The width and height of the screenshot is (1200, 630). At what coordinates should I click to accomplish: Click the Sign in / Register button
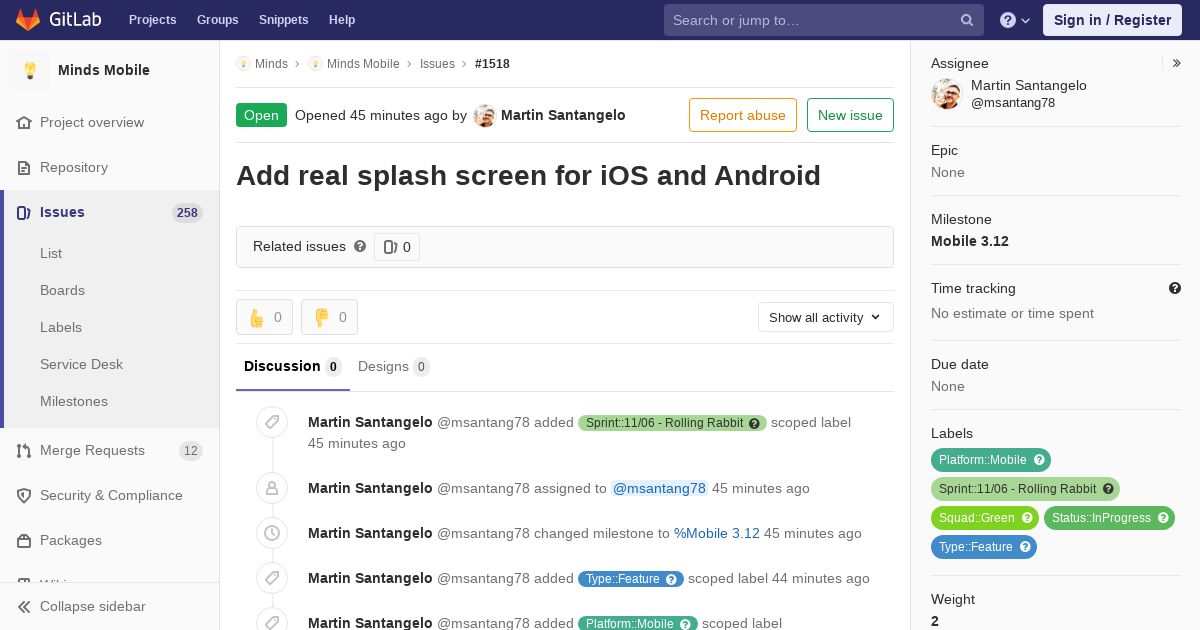click(x=1112, y=20)
